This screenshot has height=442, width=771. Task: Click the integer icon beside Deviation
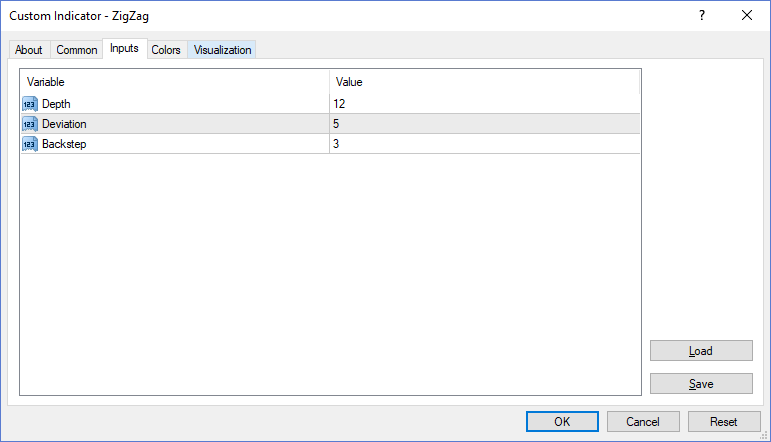click(30, 124)
